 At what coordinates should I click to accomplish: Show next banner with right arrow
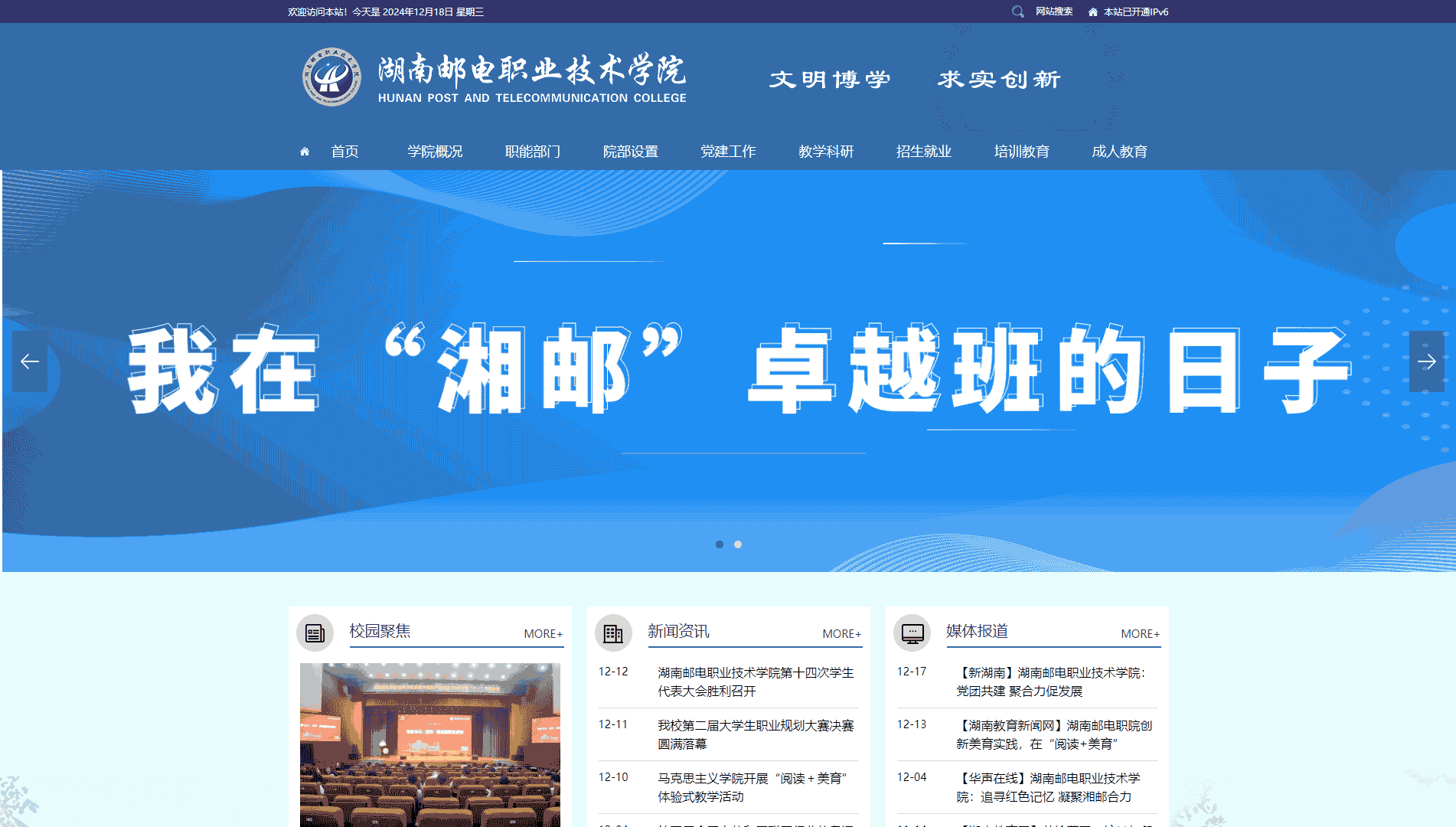[x=1427, y=361]
